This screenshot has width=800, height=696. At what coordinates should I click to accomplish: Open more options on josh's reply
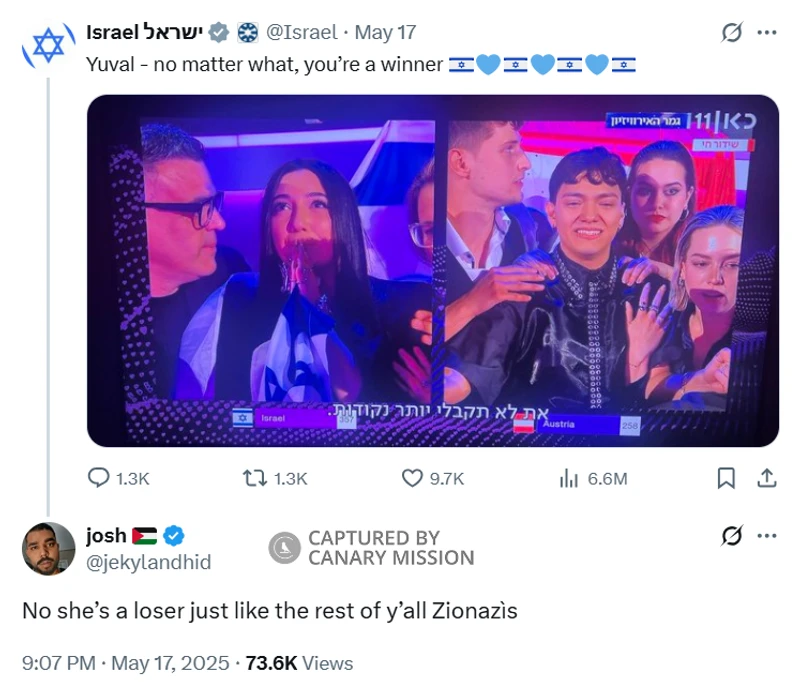point(767,537)
